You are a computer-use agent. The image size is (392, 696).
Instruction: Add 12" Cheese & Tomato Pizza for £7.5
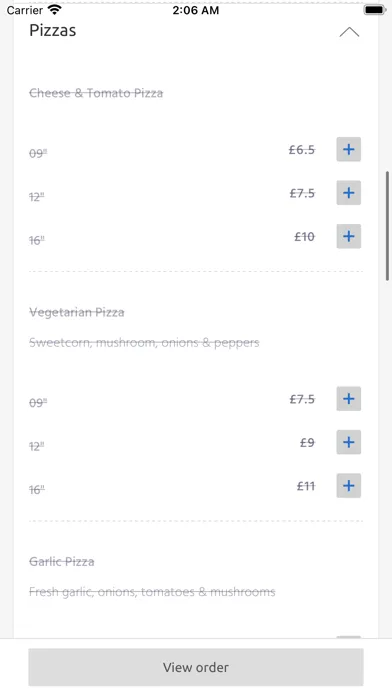point(348,193)
